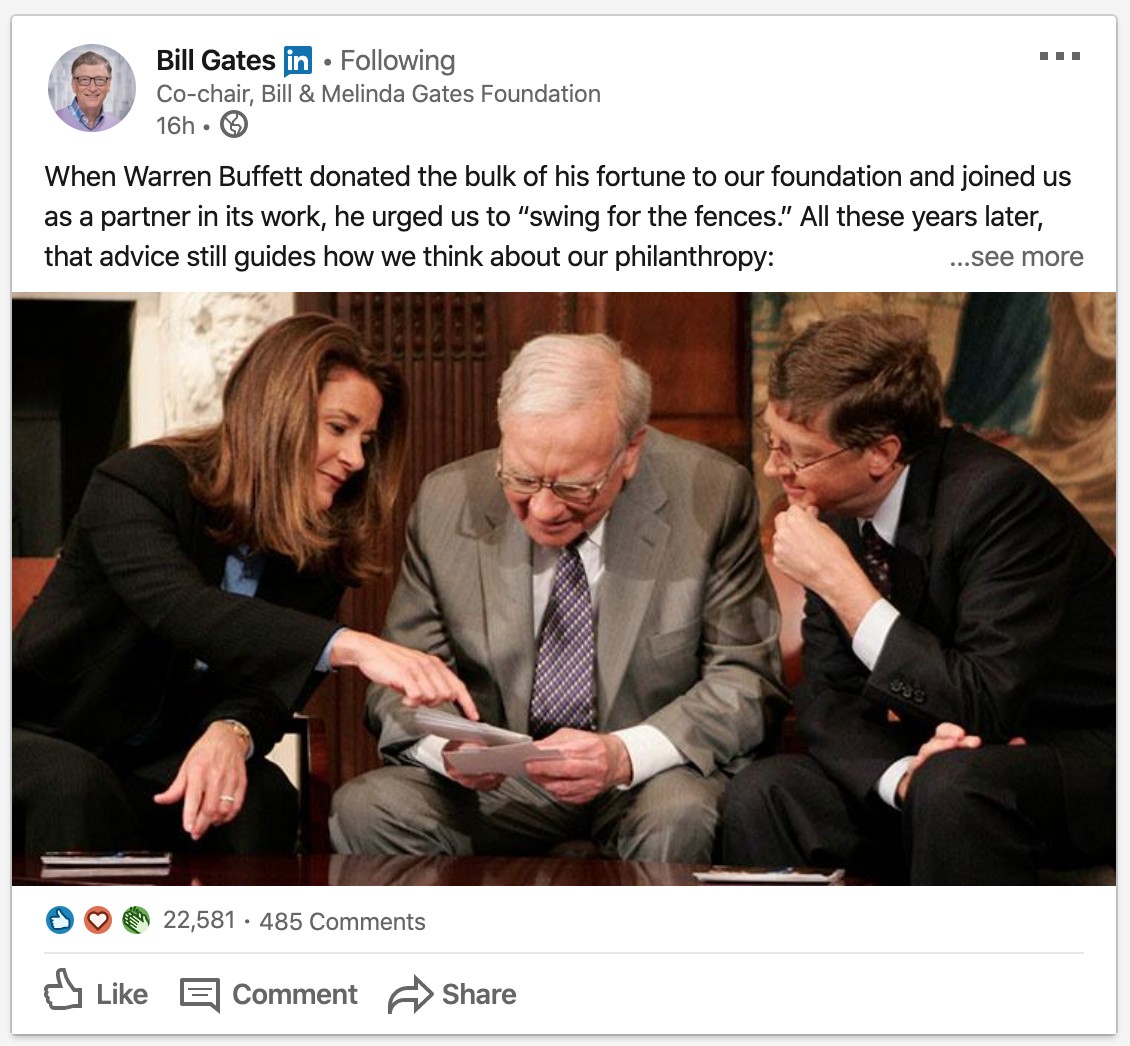View the 22,581 reactions list
This screenshot has width=1130, height=1046.
[x=198, y=920]
